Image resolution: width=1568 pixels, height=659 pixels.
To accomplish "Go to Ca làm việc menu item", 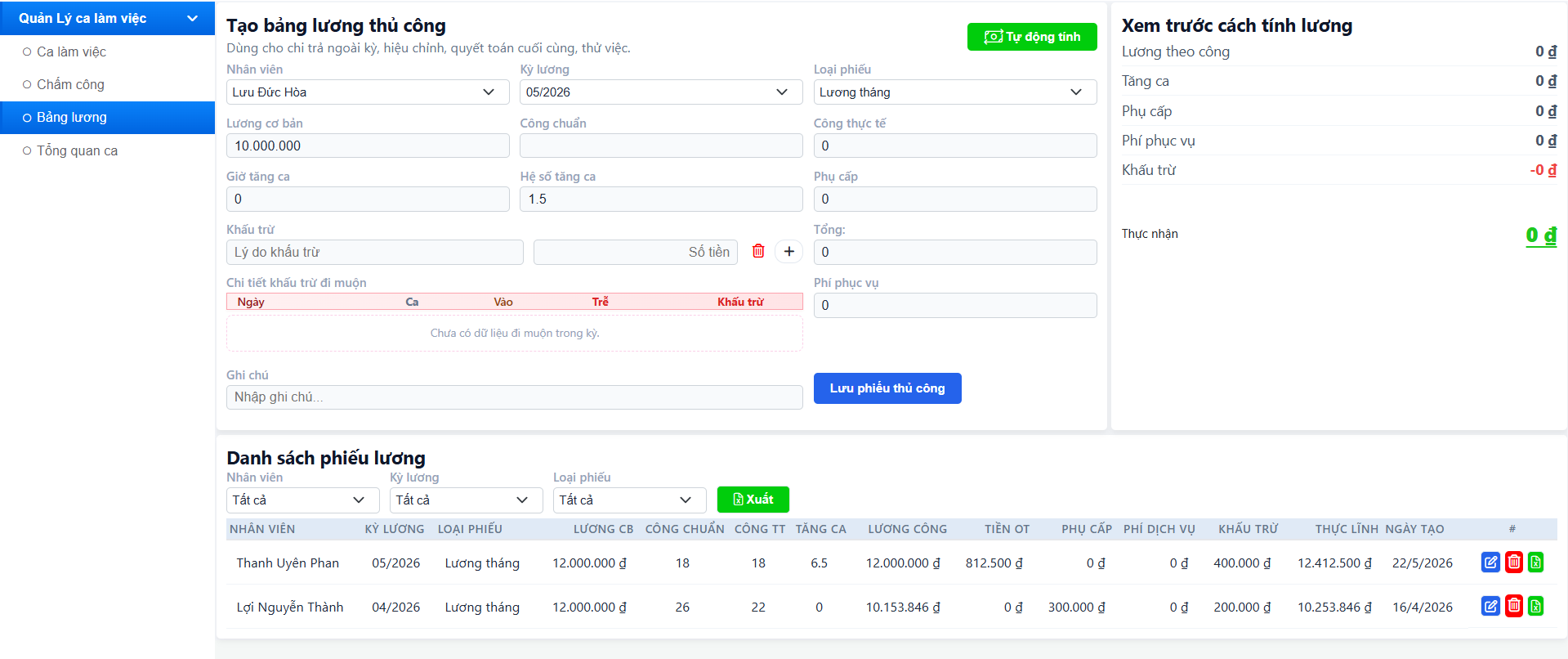I will tap(107, 52).
